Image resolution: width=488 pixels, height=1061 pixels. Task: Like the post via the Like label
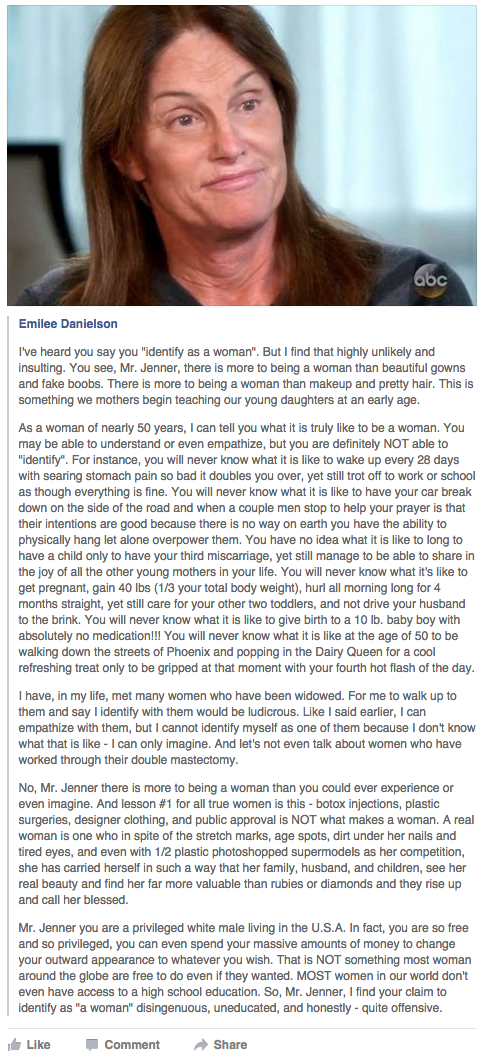click(x=38, y=1045)
